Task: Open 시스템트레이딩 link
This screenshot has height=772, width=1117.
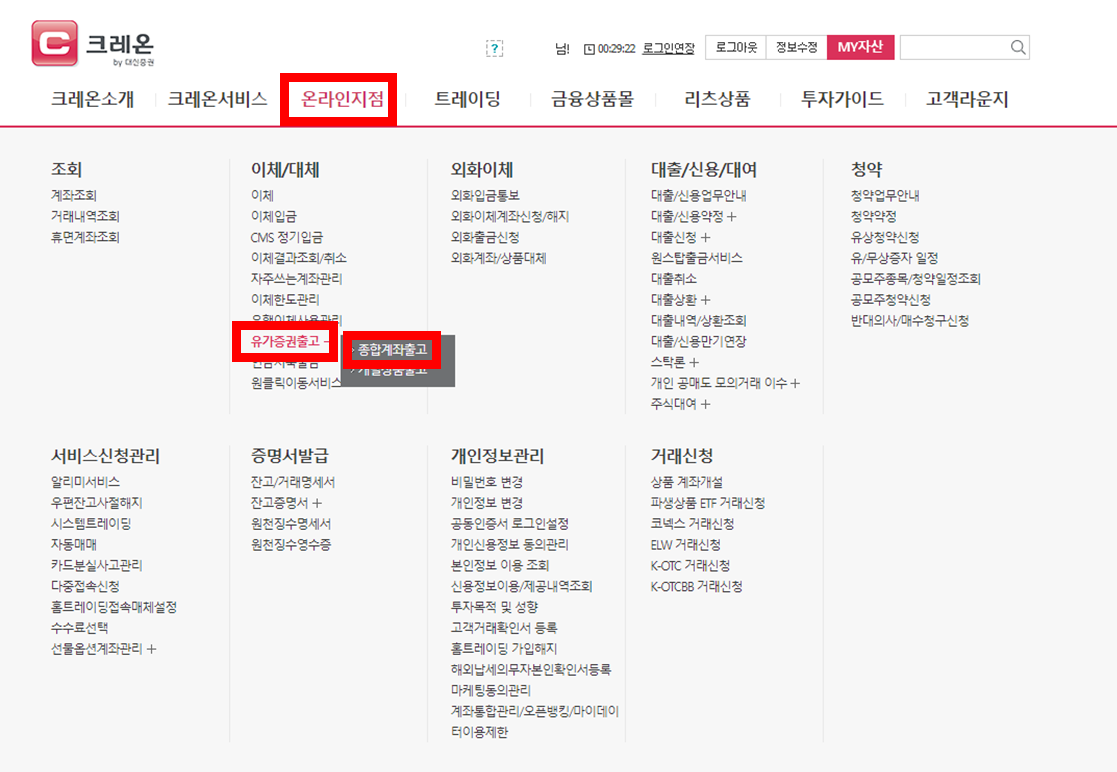Action: [90, 523]
